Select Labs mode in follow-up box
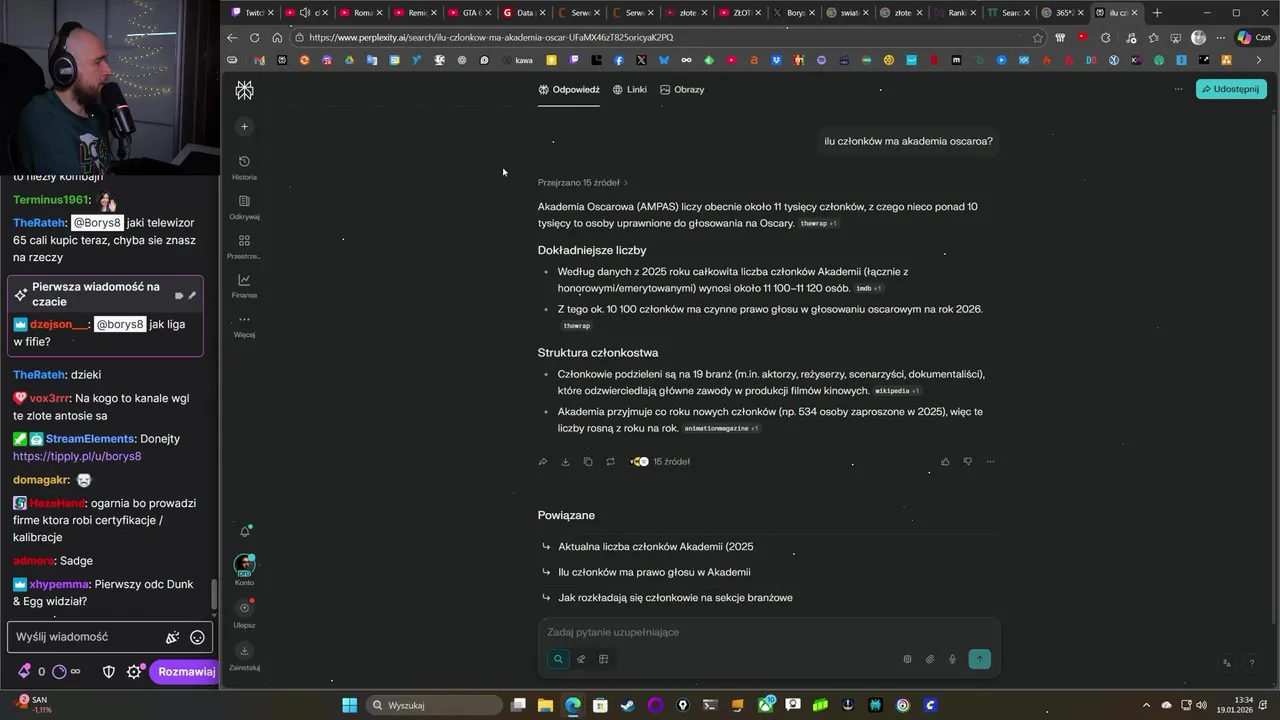Screen dimensions: 1280x720 [604, 659]
